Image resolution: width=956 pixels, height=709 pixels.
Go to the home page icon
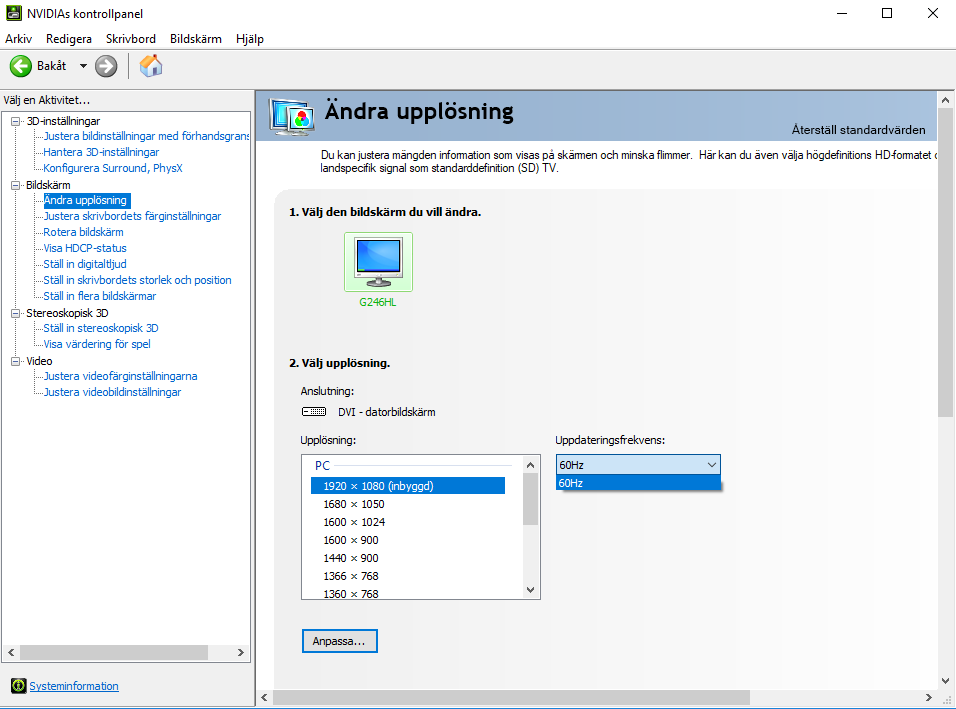(151, 66)
